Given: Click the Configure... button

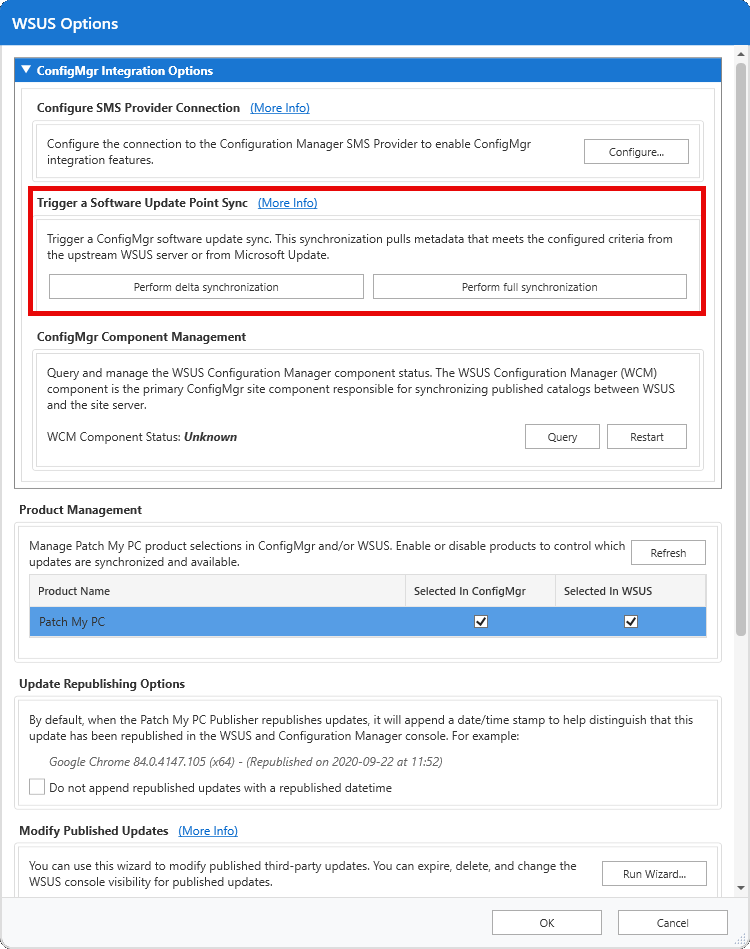Looking at the screenshot, I should (x=636, y=152).
